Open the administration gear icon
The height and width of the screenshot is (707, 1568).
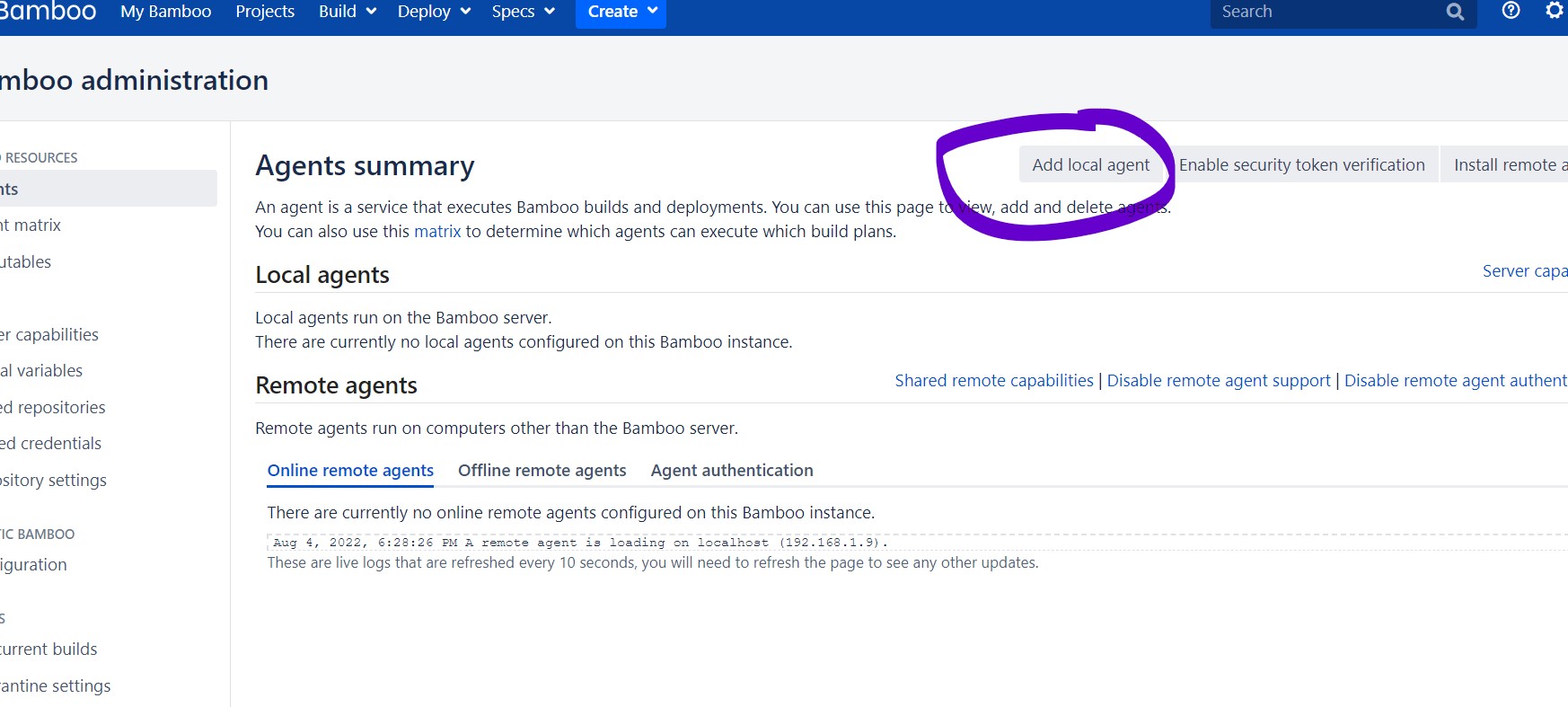tap(1555, 11)
